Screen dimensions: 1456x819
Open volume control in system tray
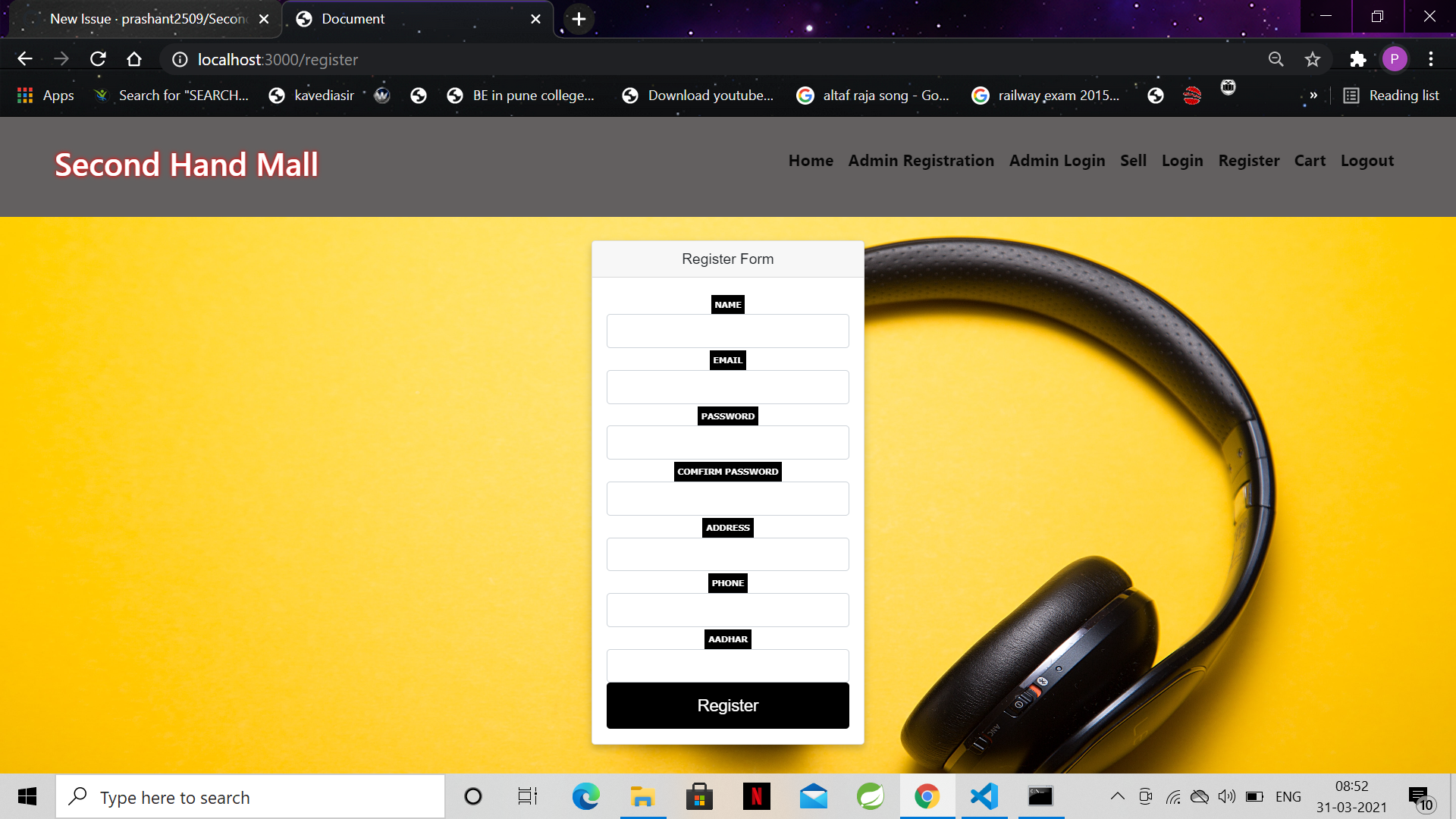pyautogui.click(x=1227, y=796)
